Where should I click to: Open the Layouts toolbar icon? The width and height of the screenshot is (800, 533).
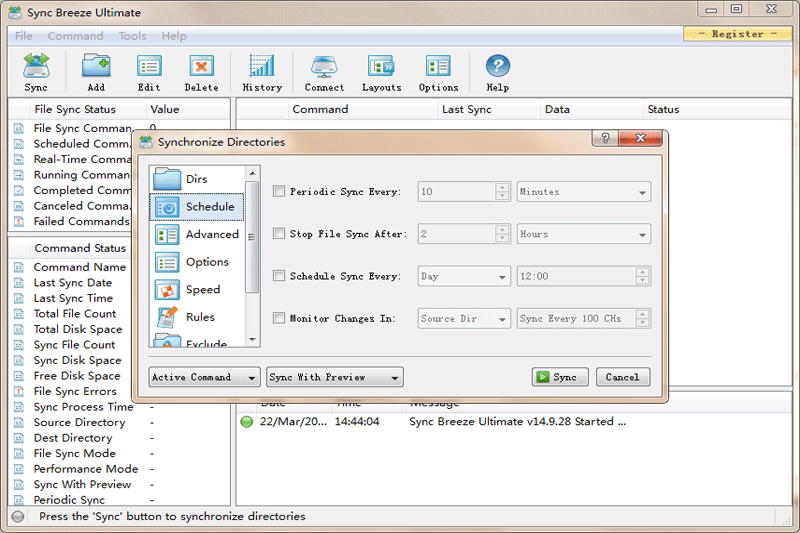click(x=381, y=66)
